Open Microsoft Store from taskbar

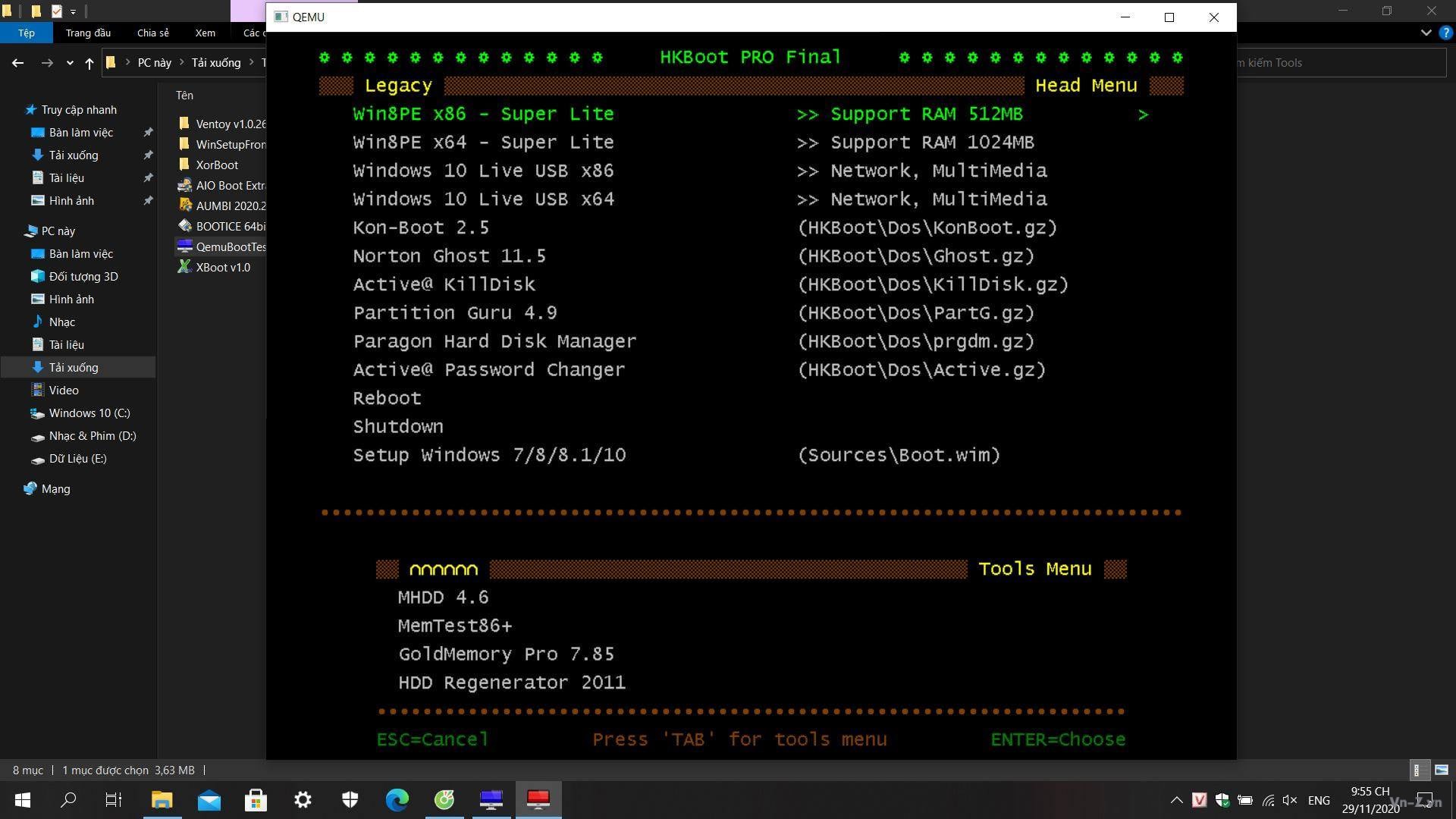click(x=256, y=800)
